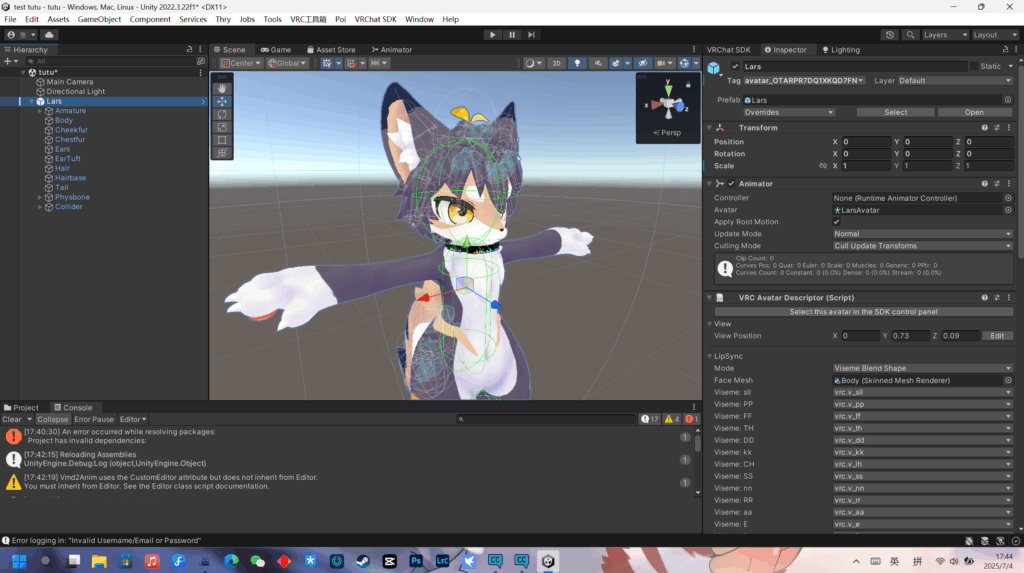The height and width of the screenshot is (573, 1024).
Task: Open the prefab Overrides dropdown
Action: pyautogui.click(x=788, y=112)
